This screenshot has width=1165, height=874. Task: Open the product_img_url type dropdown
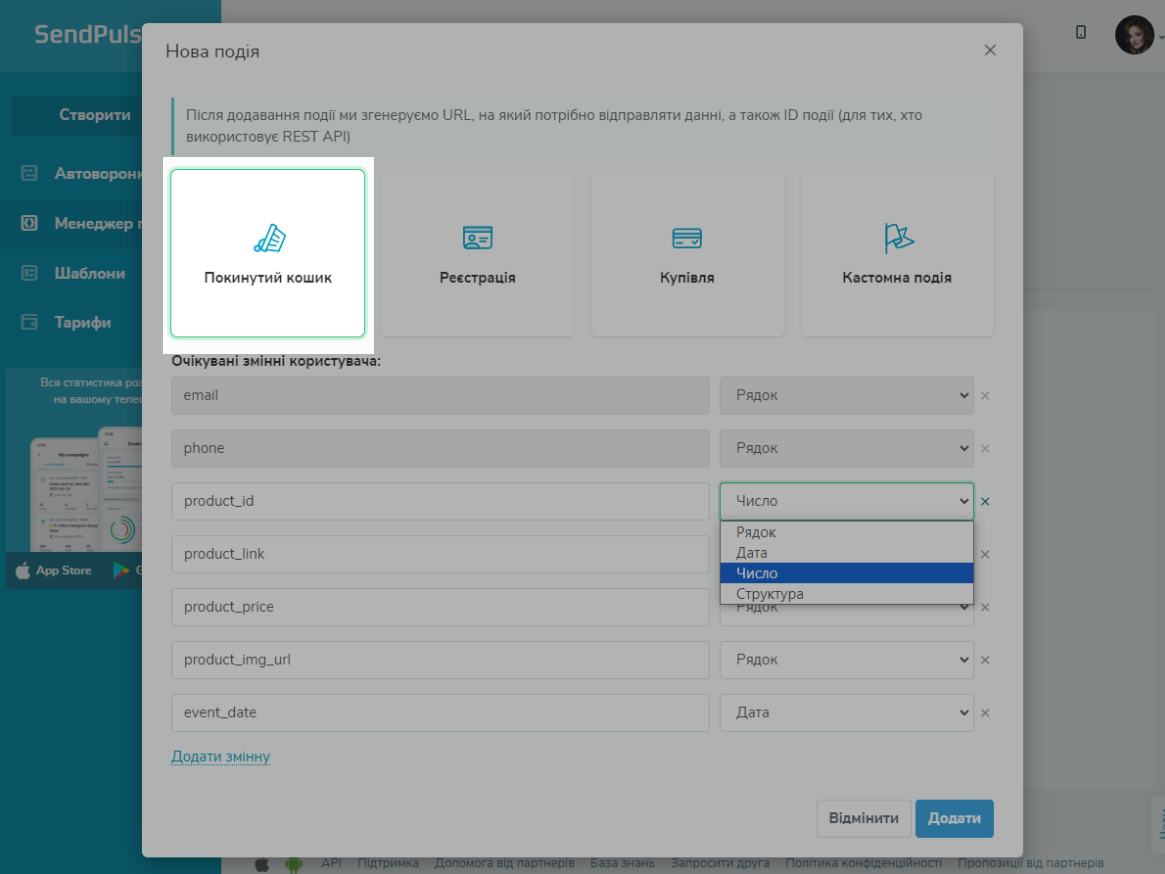846,659
